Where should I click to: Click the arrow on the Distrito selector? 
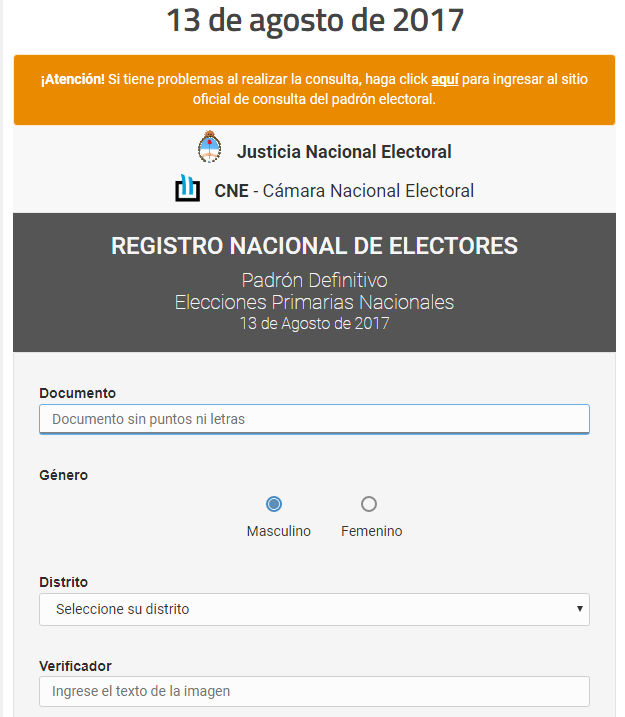tap(580, 609)
